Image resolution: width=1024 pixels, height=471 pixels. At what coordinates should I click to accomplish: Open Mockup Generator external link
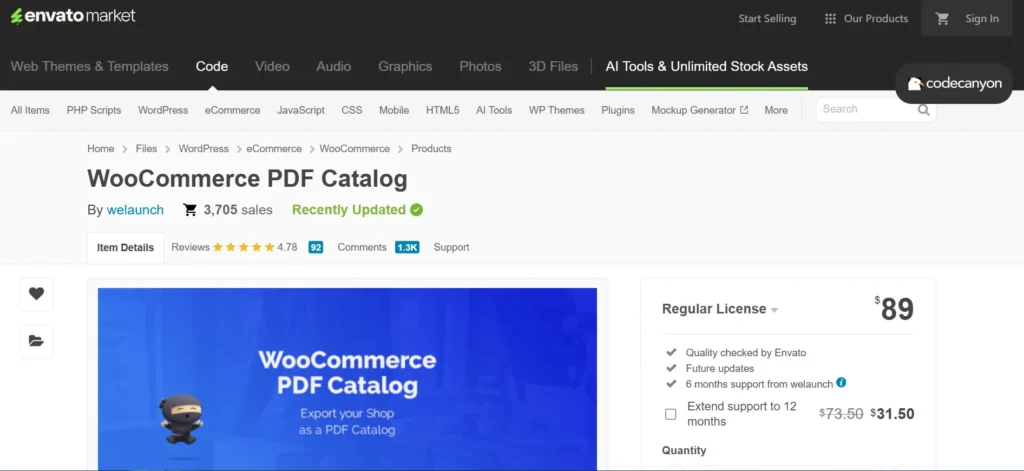tap(699, 110)
